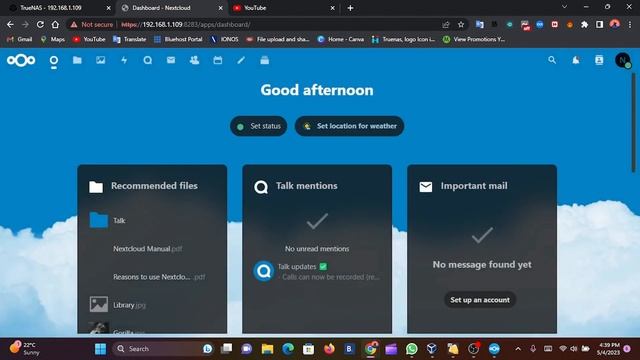Open the IONOS bookmark
640x360 pixels.
(x=224, y=39)
